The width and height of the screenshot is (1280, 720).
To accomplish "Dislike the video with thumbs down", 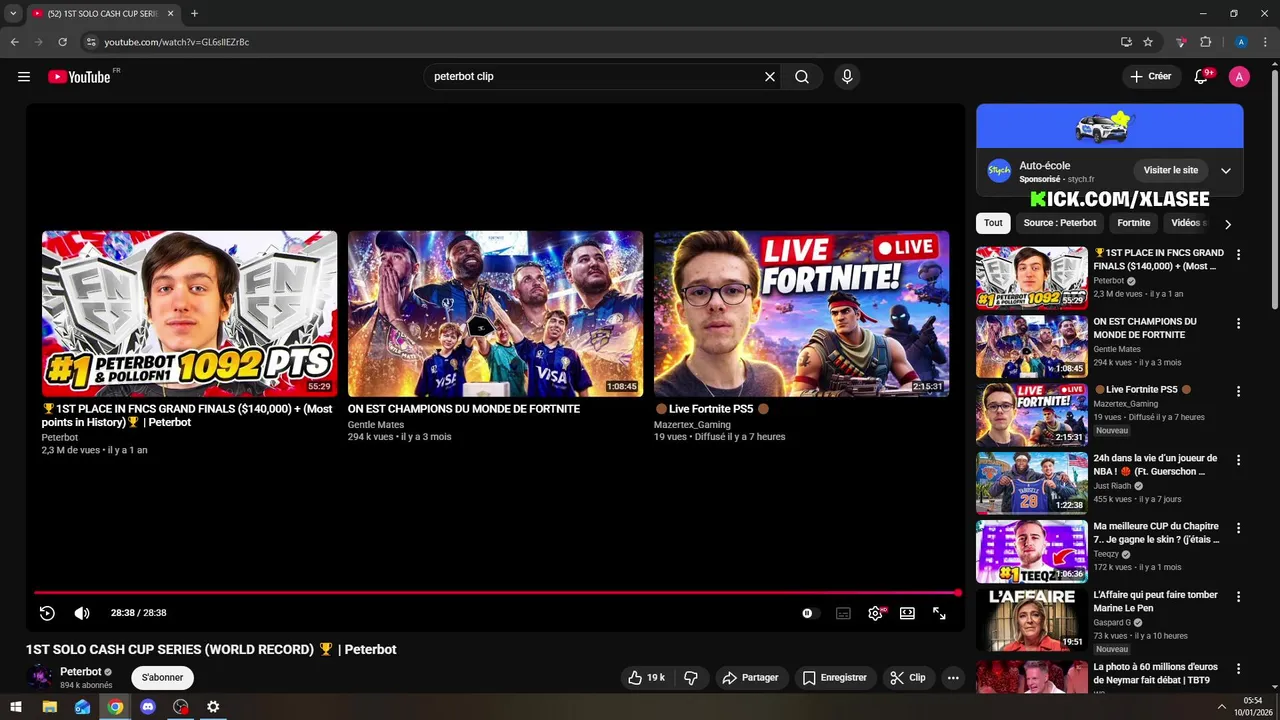I will [x=691, y=678].
